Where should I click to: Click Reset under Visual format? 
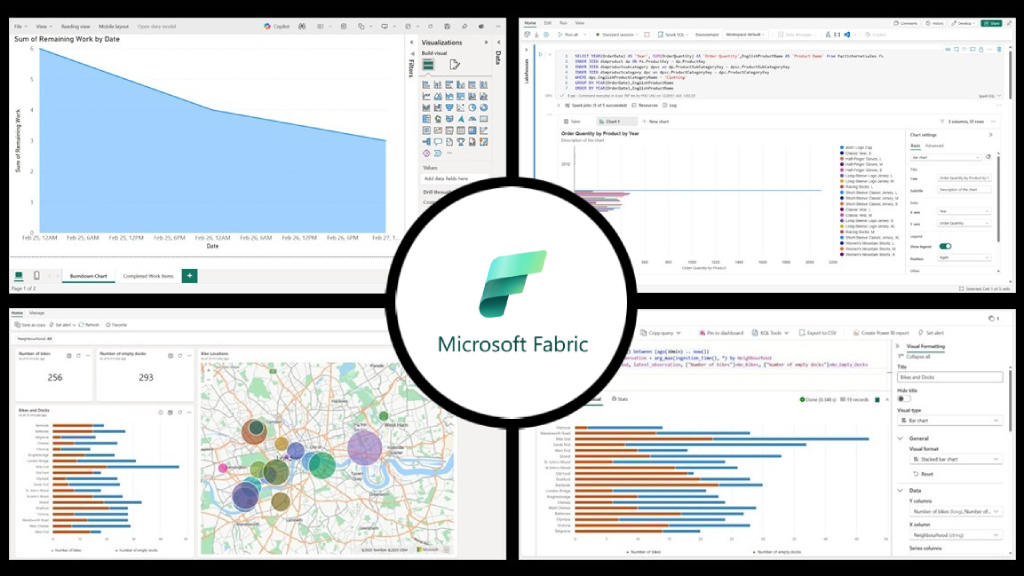click(x=923, y=474)
